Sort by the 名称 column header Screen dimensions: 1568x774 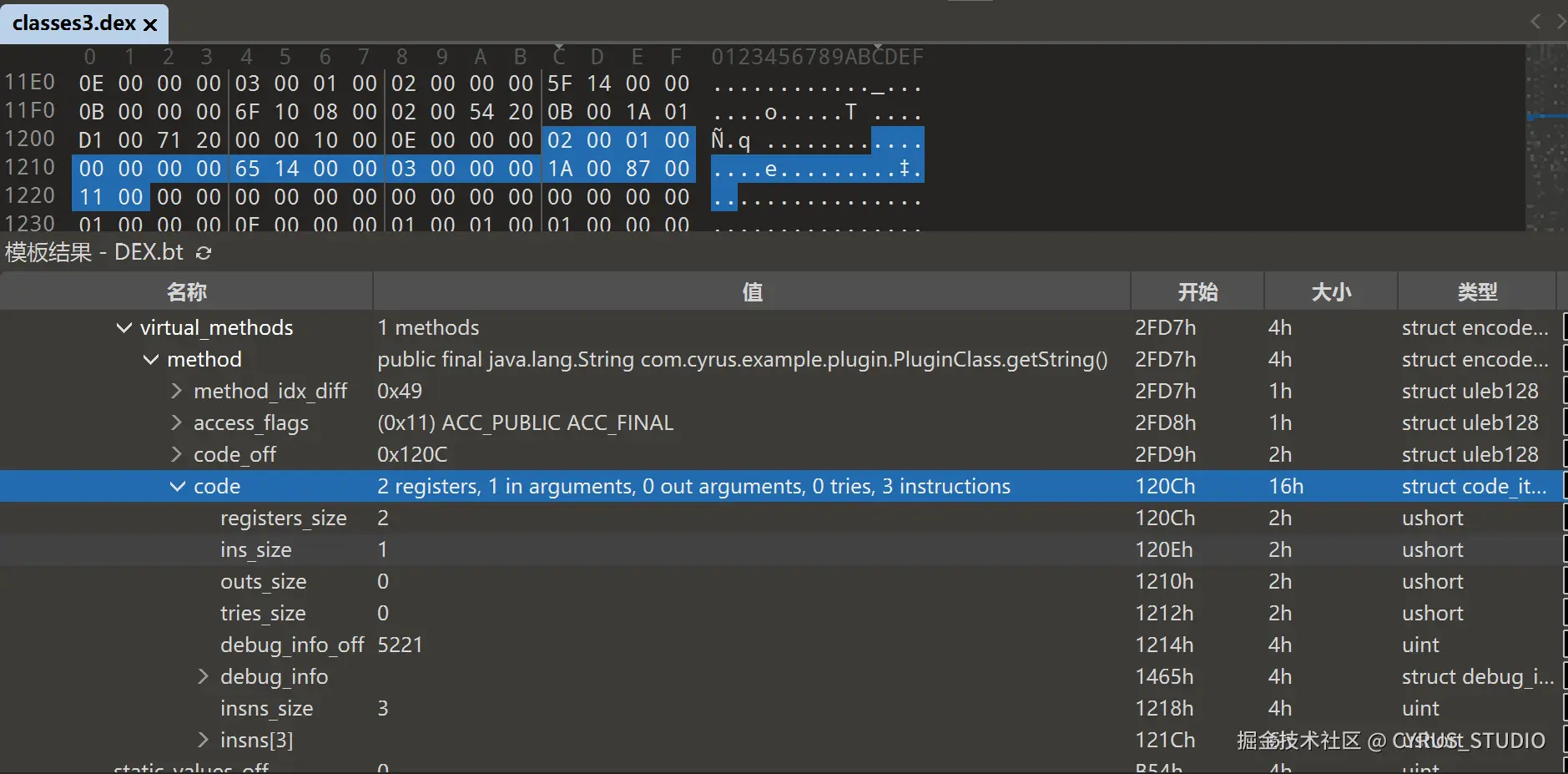(x=186, y=291)
